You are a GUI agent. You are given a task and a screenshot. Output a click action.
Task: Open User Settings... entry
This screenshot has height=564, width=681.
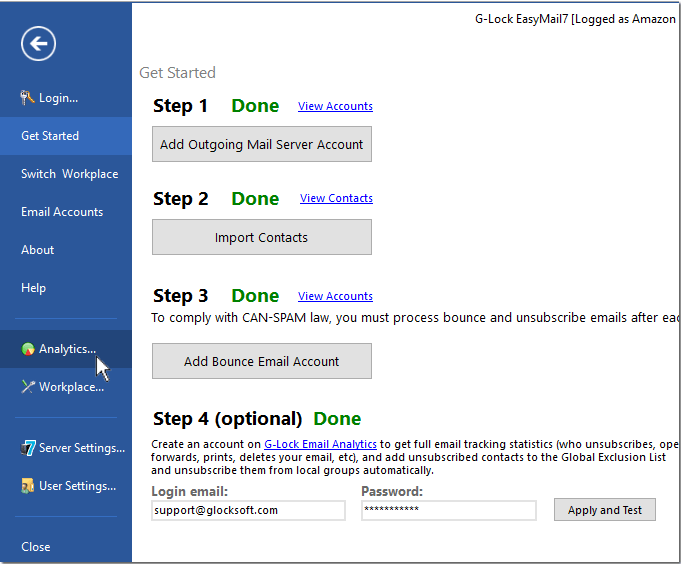coord(66,486)
